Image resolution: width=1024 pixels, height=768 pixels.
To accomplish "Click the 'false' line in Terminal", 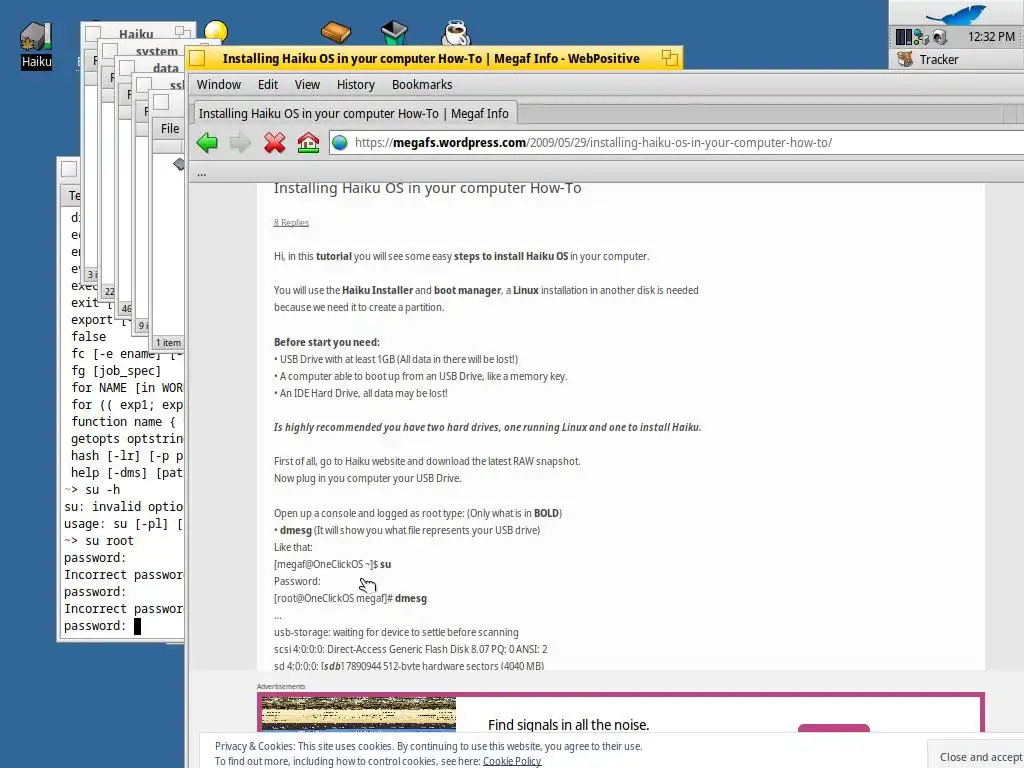I will [x=88, y=336].
